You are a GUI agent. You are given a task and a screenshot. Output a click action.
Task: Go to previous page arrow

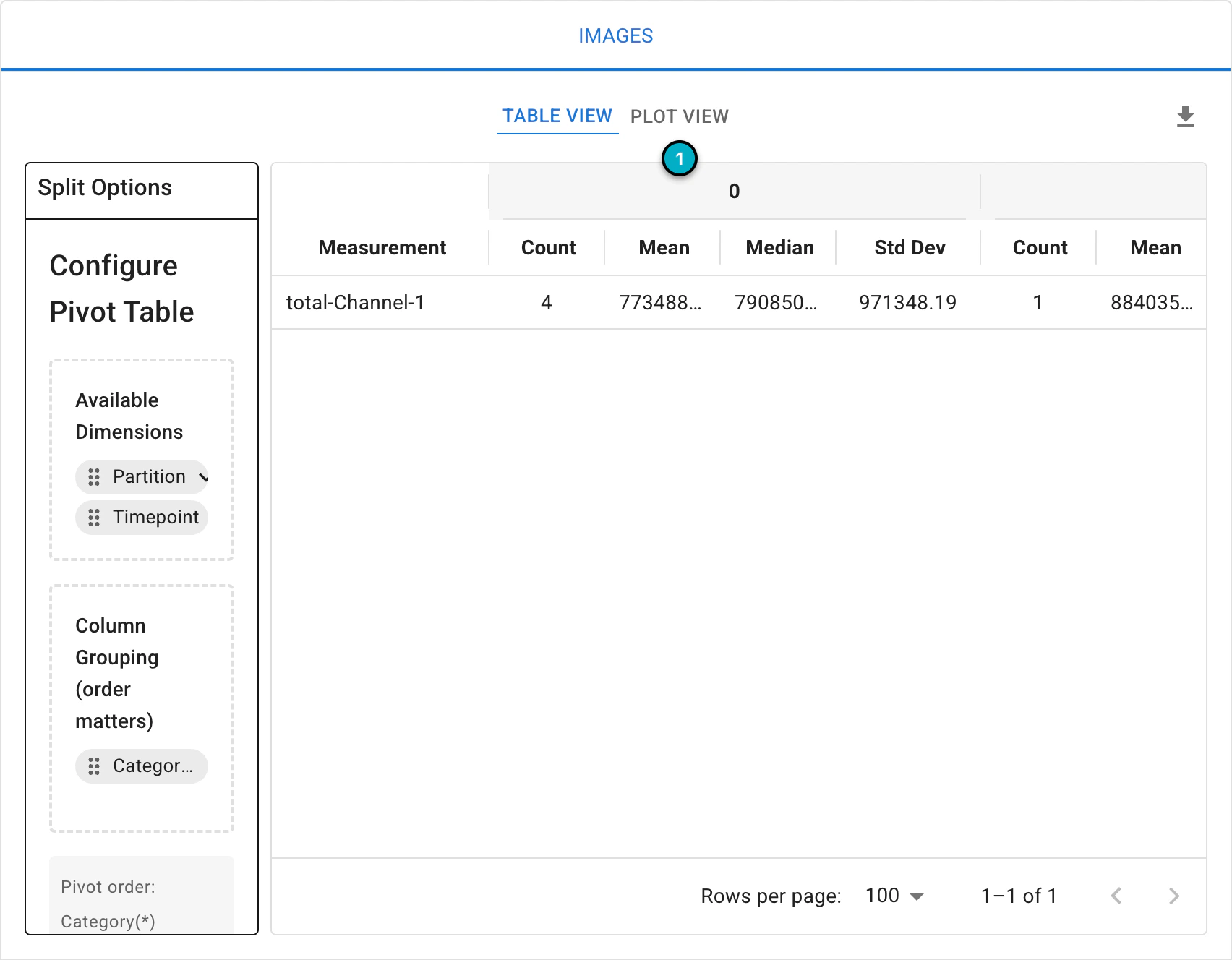pyautogui.click(x=1116, y=896)
